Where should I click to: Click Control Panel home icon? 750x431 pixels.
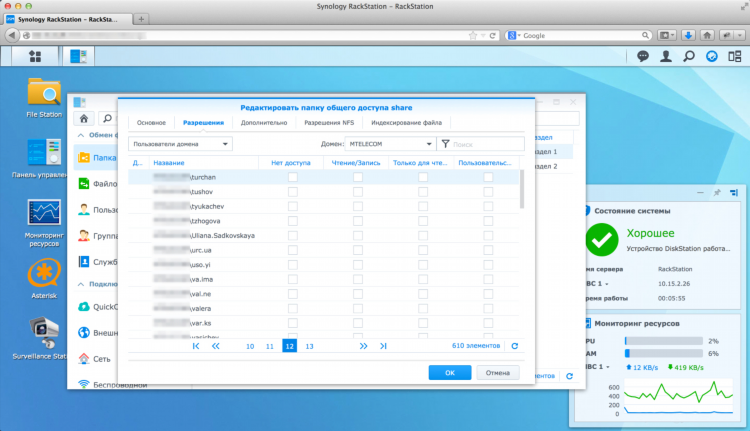(x=84, y=118)
